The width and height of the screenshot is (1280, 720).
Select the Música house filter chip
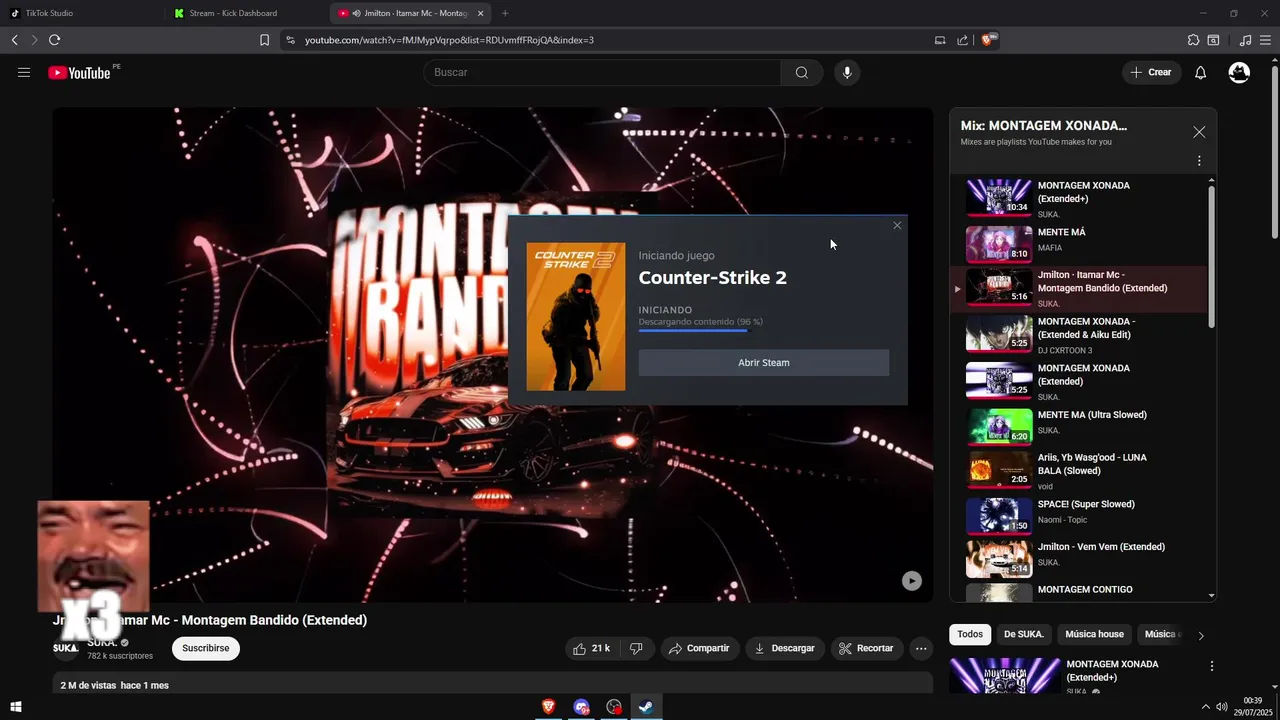1094,634
